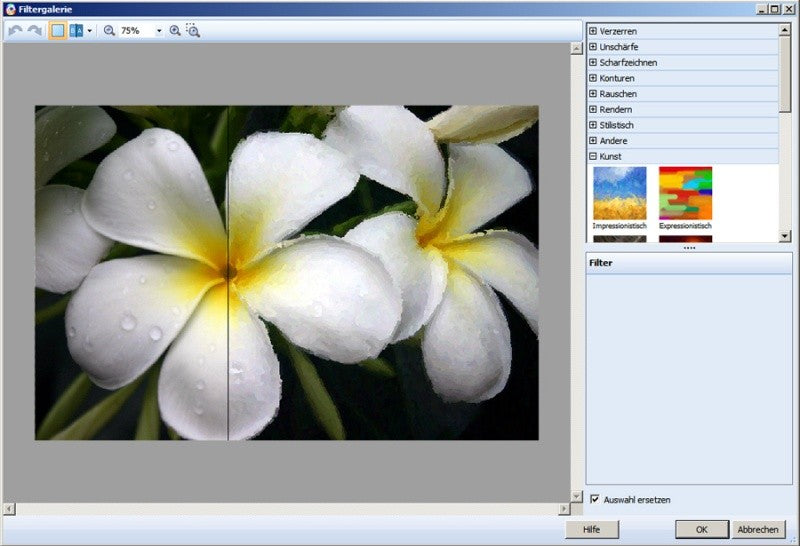Expand the Rendern filter category

593,109
